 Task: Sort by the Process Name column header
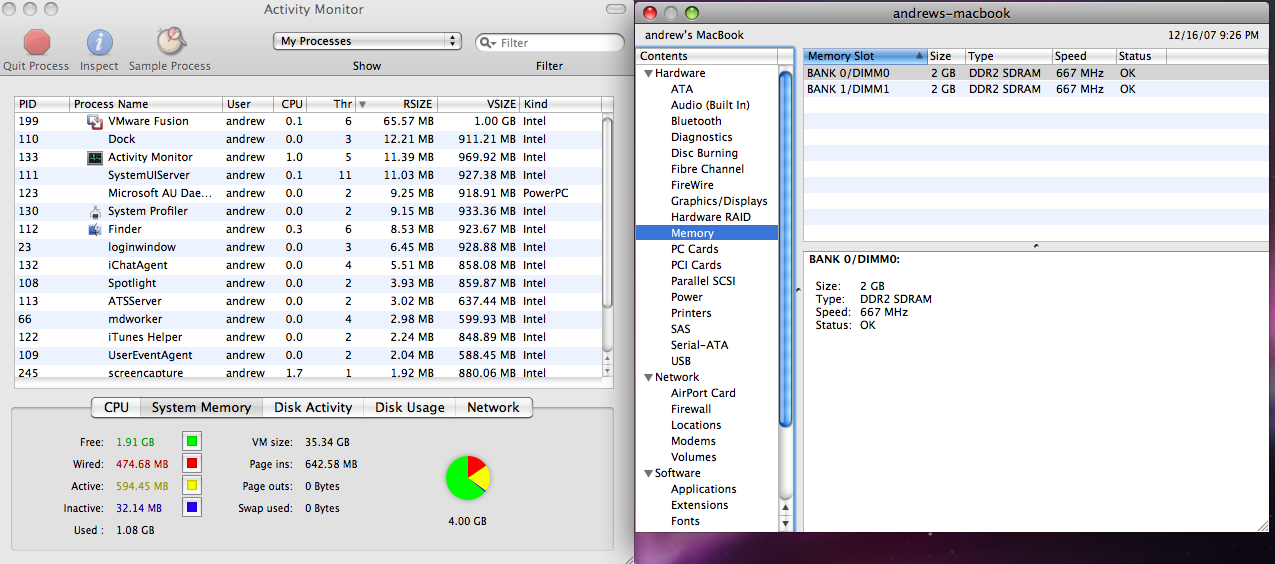pyautogui.click(x=146, y=104)
